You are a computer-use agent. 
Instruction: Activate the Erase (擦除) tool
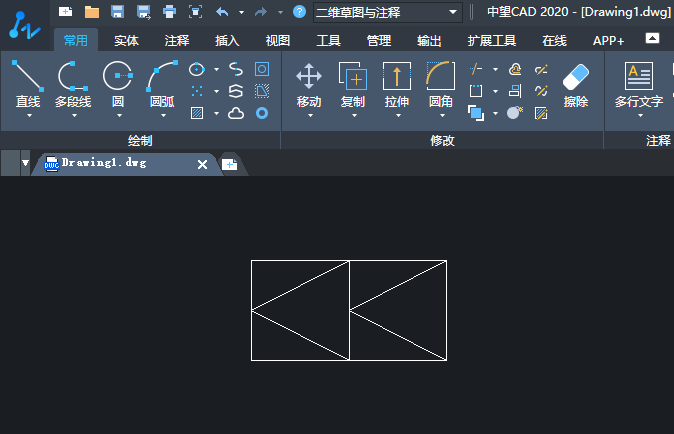[x=576, y=85]
